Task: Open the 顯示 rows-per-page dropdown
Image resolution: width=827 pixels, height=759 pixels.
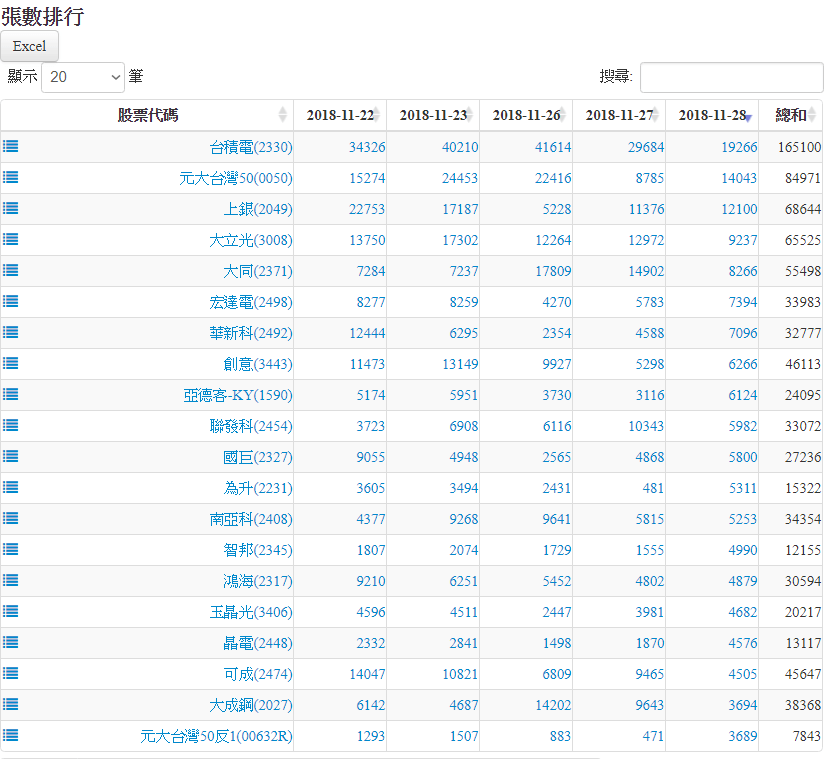Action: [x=83, y=77]
